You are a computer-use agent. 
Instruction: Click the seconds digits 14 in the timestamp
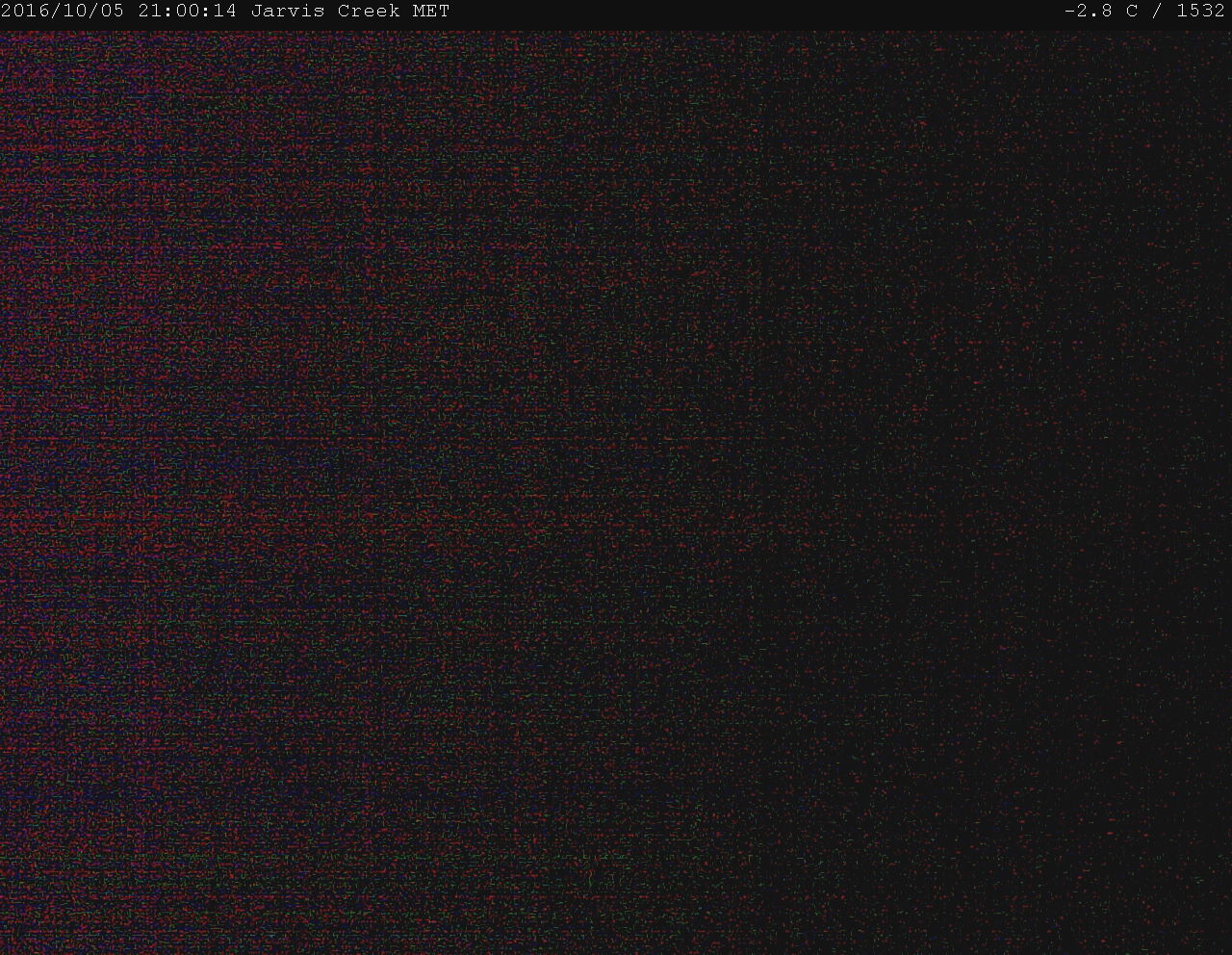225,12
